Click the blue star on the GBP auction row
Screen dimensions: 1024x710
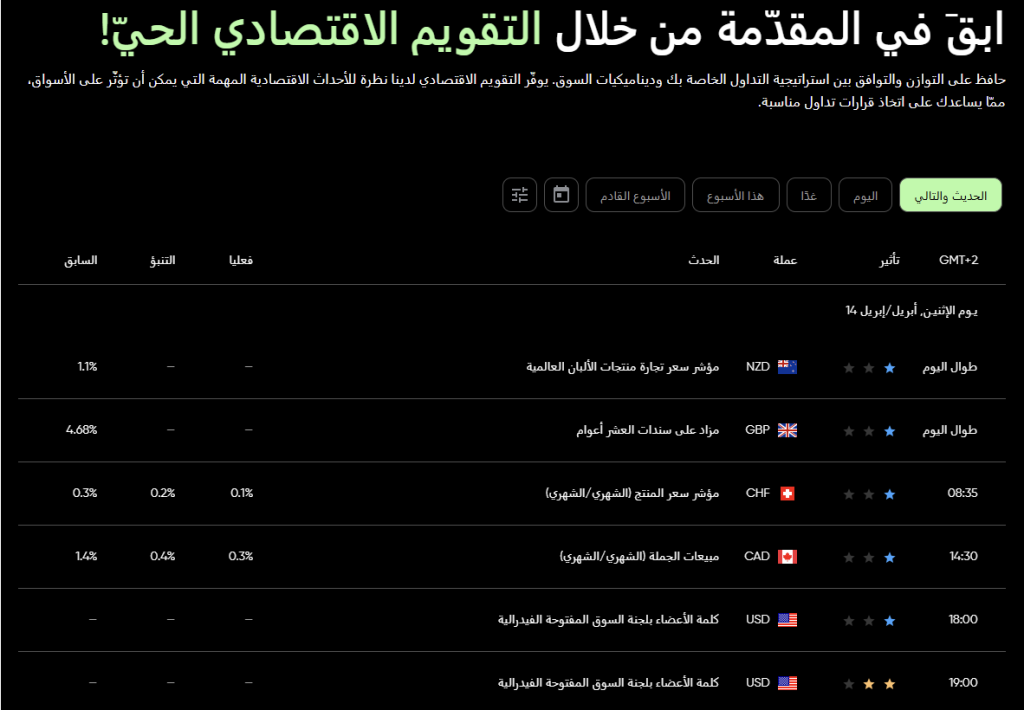pos(889,430)
